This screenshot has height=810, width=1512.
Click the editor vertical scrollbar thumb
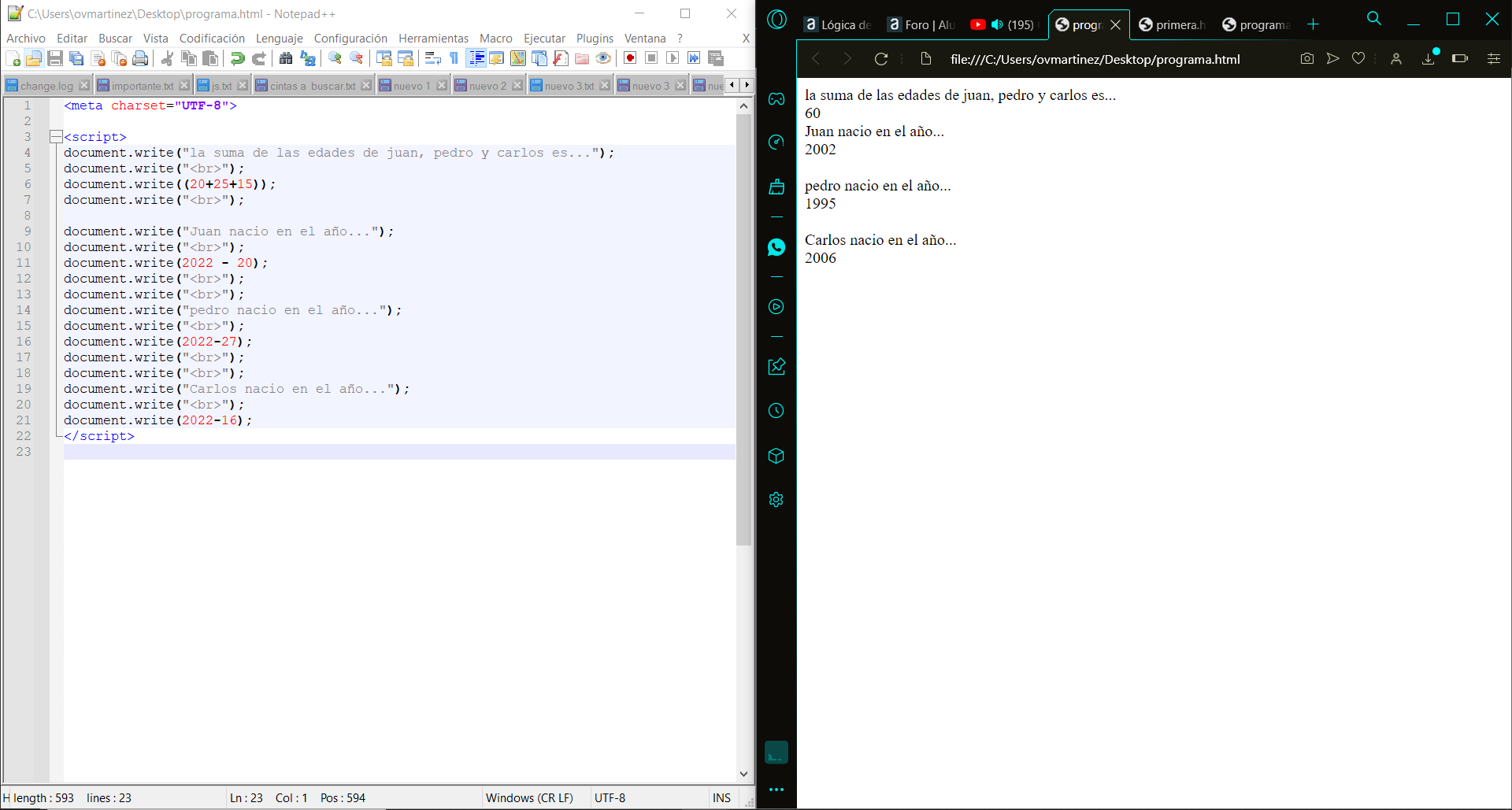pos(743,330)
